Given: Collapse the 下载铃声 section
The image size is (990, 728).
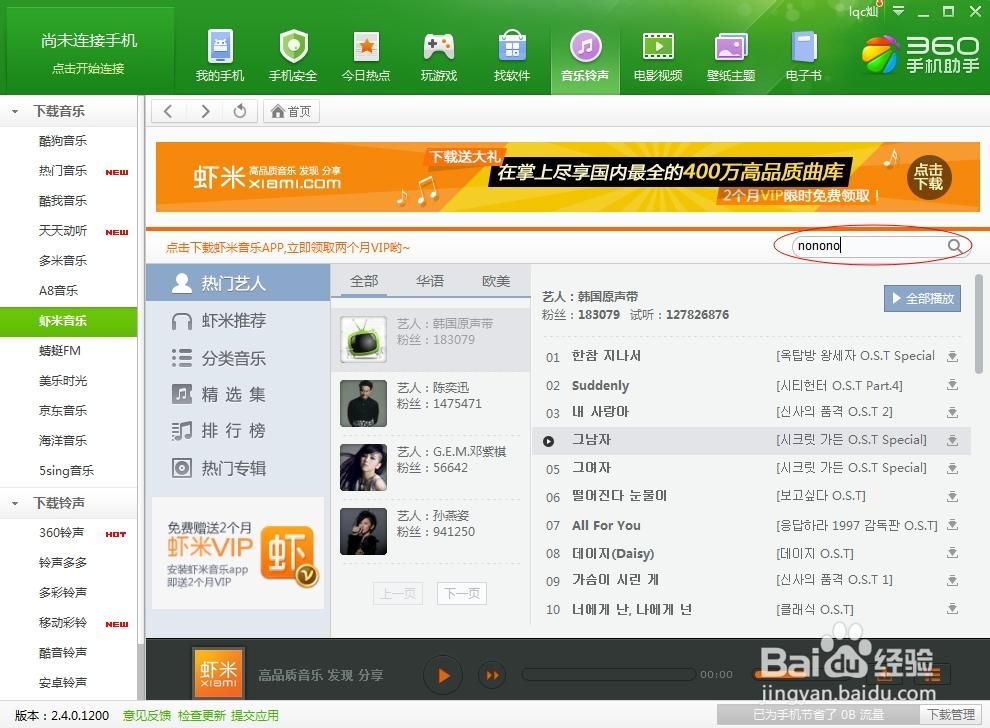Looking at the screenshot, I should click(x=15, y=503).
